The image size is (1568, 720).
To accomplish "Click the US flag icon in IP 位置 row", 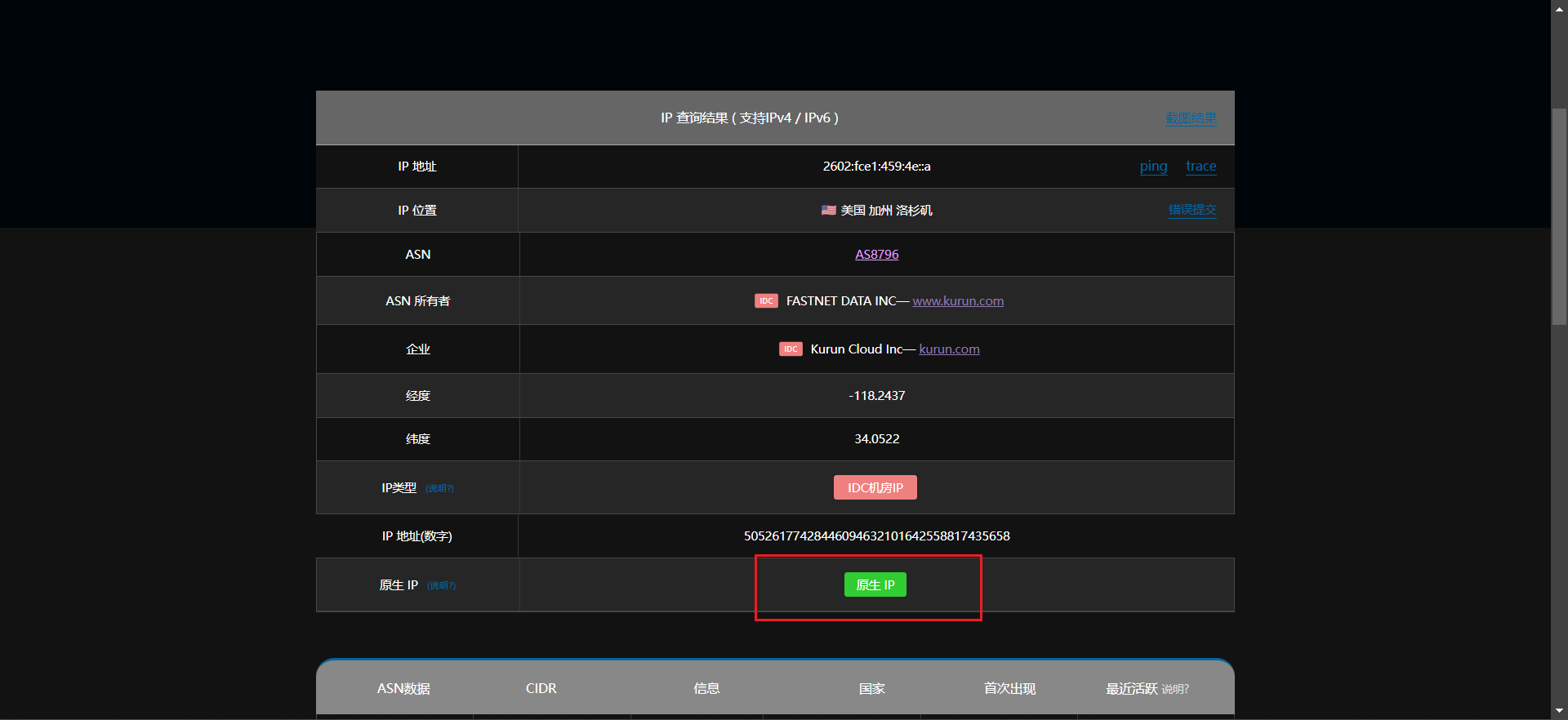I will coord(828,210).
